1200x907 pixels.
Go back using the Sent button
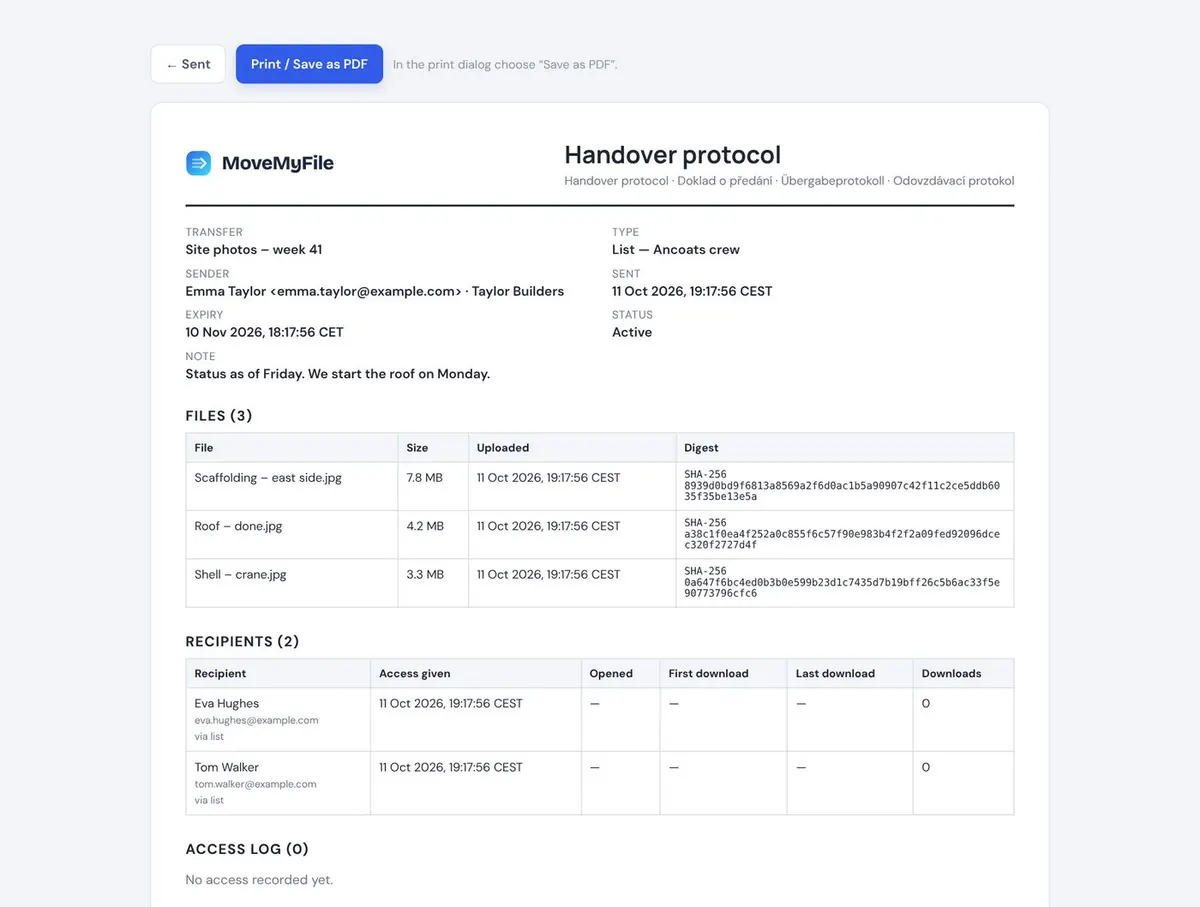coord(188,64)
